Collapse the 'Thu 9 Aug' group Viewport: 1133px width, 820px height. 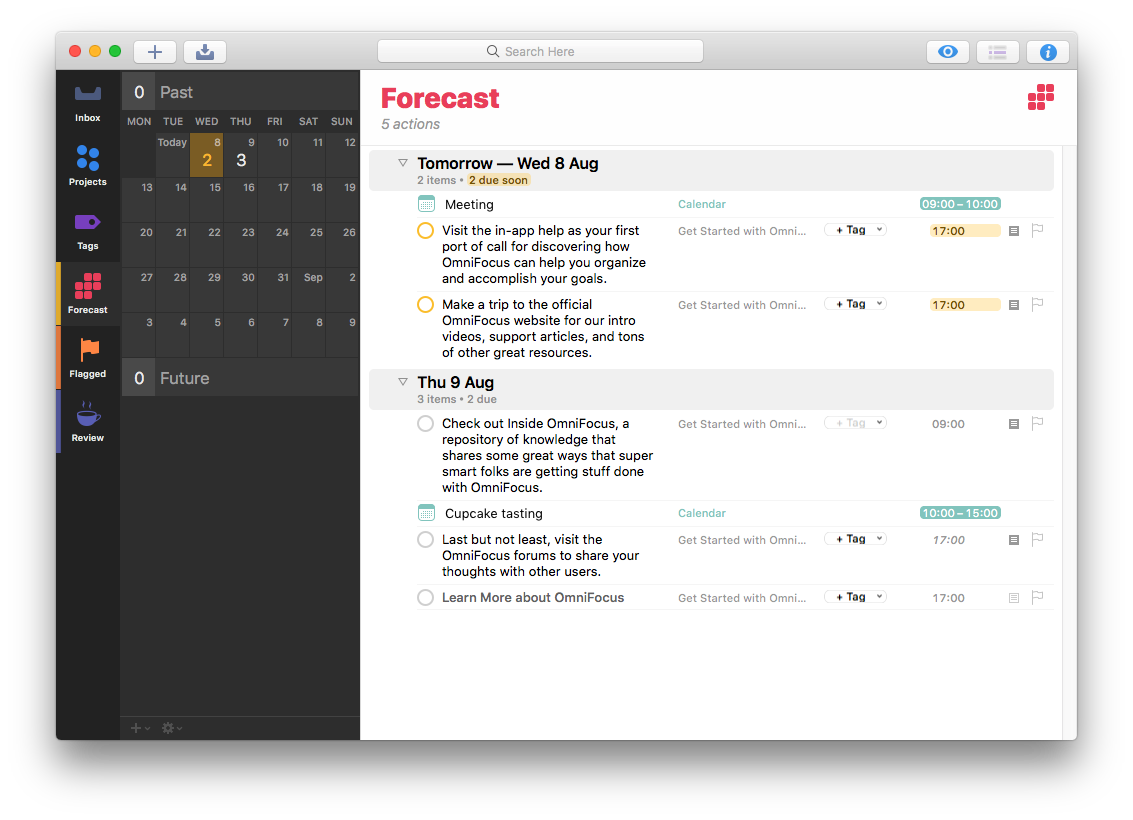click(x=403, y=382)
